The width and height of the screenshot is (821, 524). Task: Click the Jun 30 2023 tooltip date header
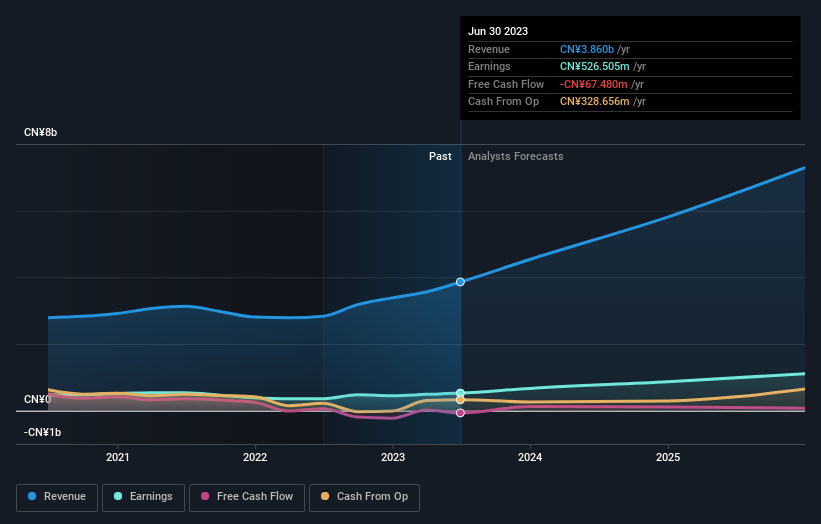tap(498, 31)
